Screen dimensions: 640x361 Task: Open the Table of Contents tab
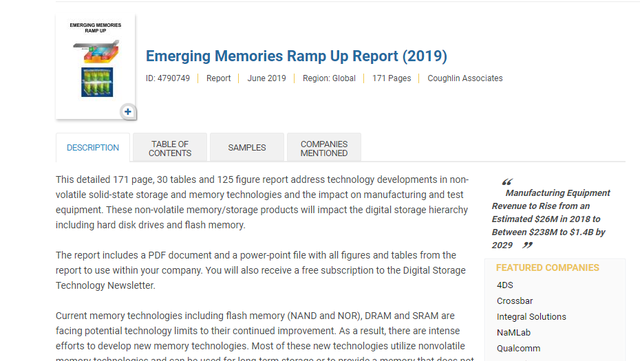(x=170, y=148)
